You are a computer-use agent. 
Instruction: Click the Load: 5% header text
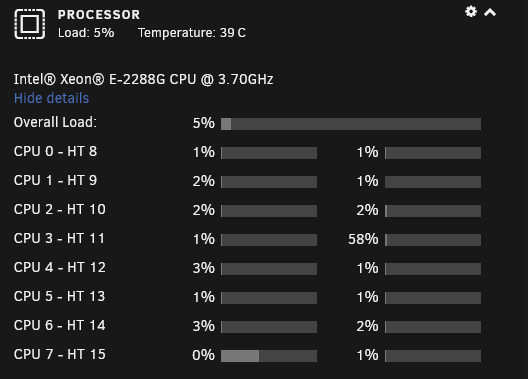(x=86, y=33)
